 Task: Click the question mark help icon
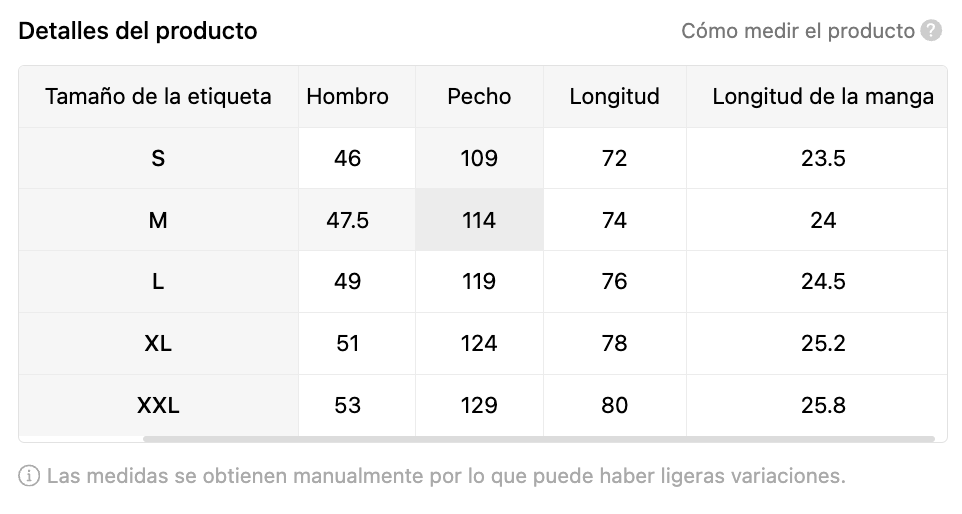coord(931,31)
